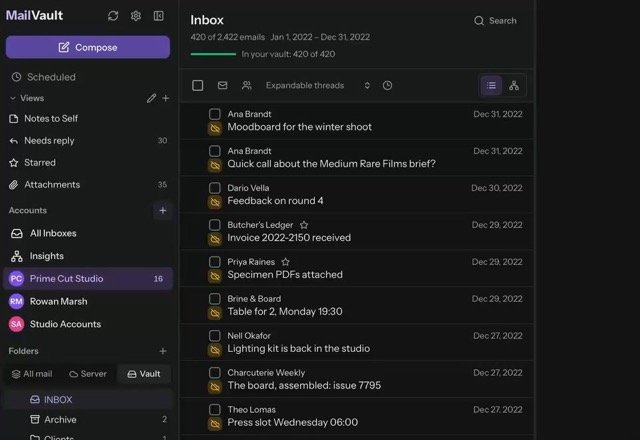
Task: Select Prime Cut Studio account
Action: point(88,278)
